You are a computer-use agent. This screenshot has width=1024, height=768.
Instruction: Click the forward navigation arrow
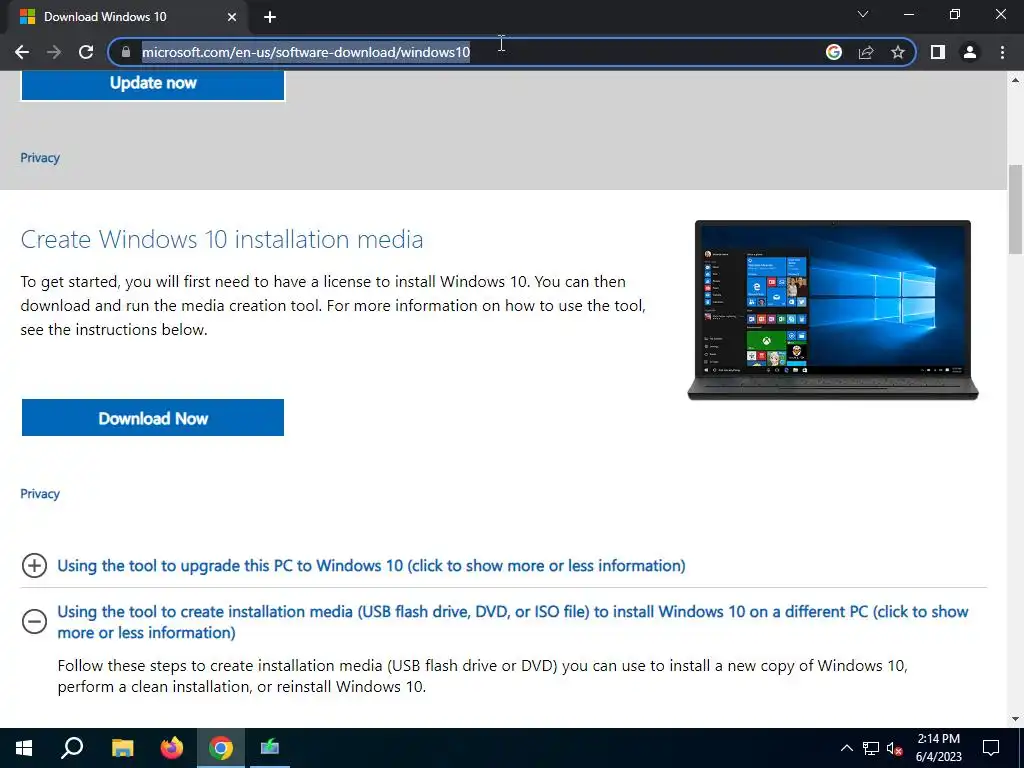(54, 52)
